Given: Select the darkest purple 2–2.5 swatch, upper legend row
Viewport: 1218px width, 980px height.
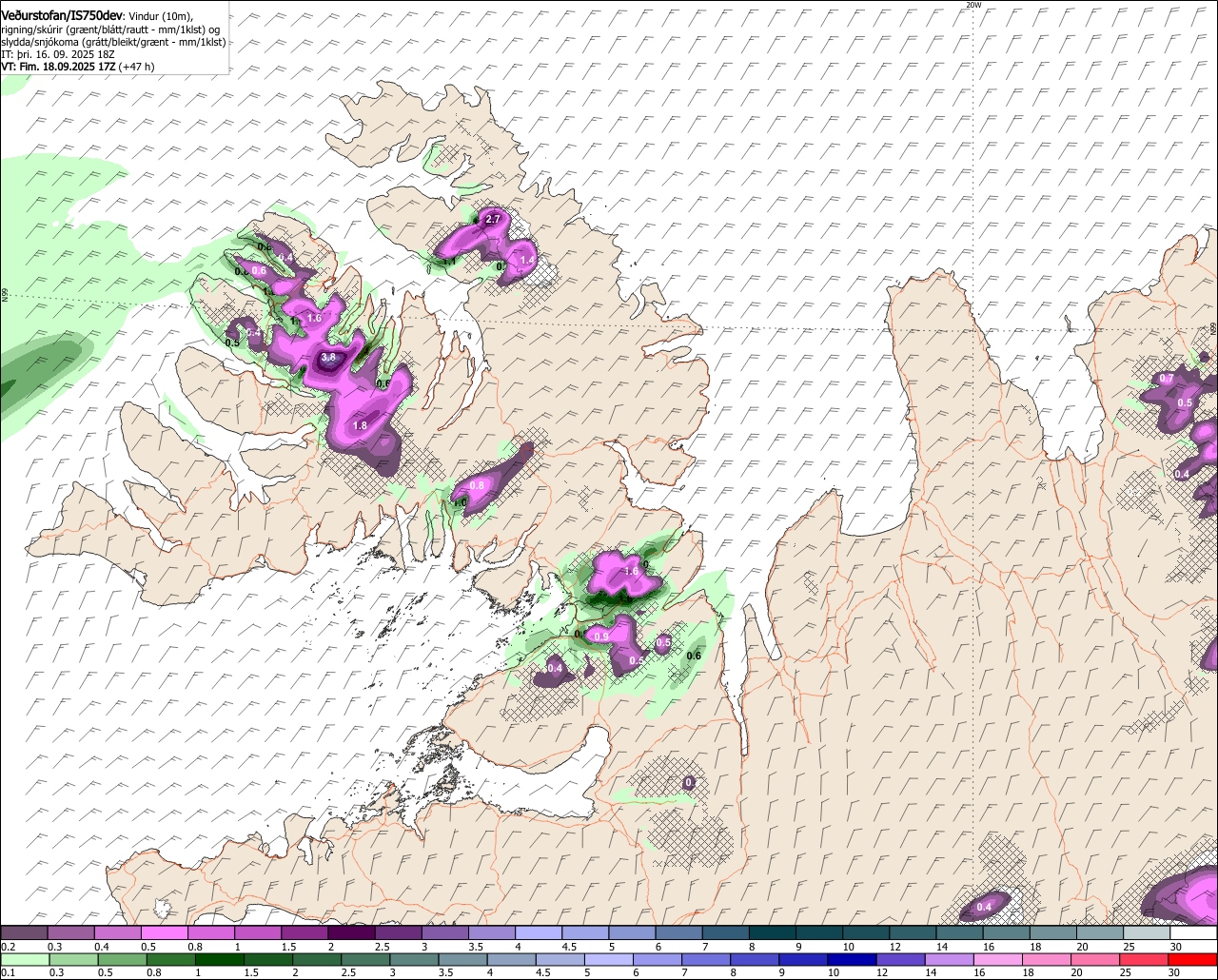Looking at the screenshot, I should (x=351, y=932).
